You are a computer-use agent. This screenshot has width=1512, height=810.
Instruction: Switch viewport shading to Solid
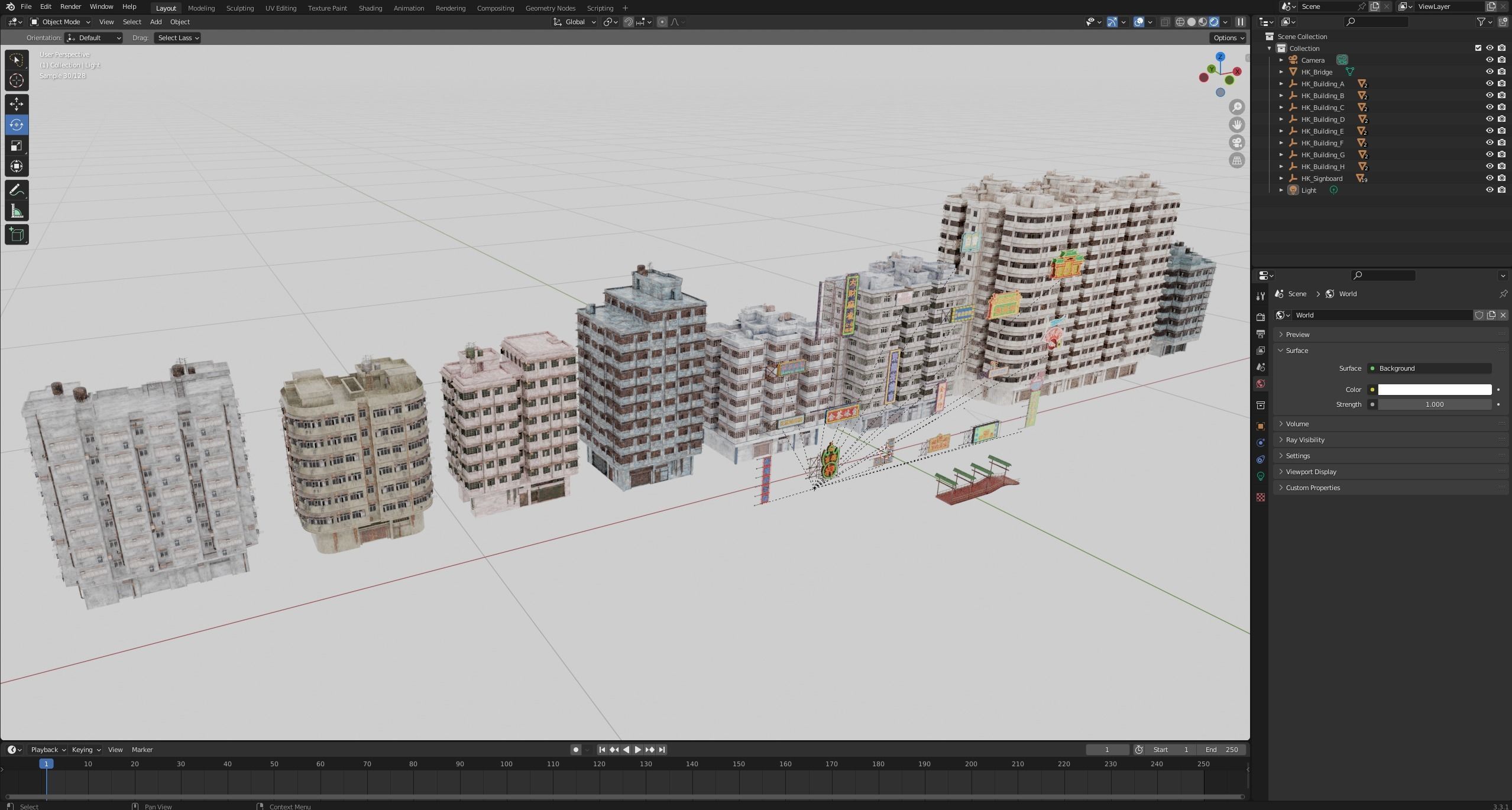[1192, 22]
